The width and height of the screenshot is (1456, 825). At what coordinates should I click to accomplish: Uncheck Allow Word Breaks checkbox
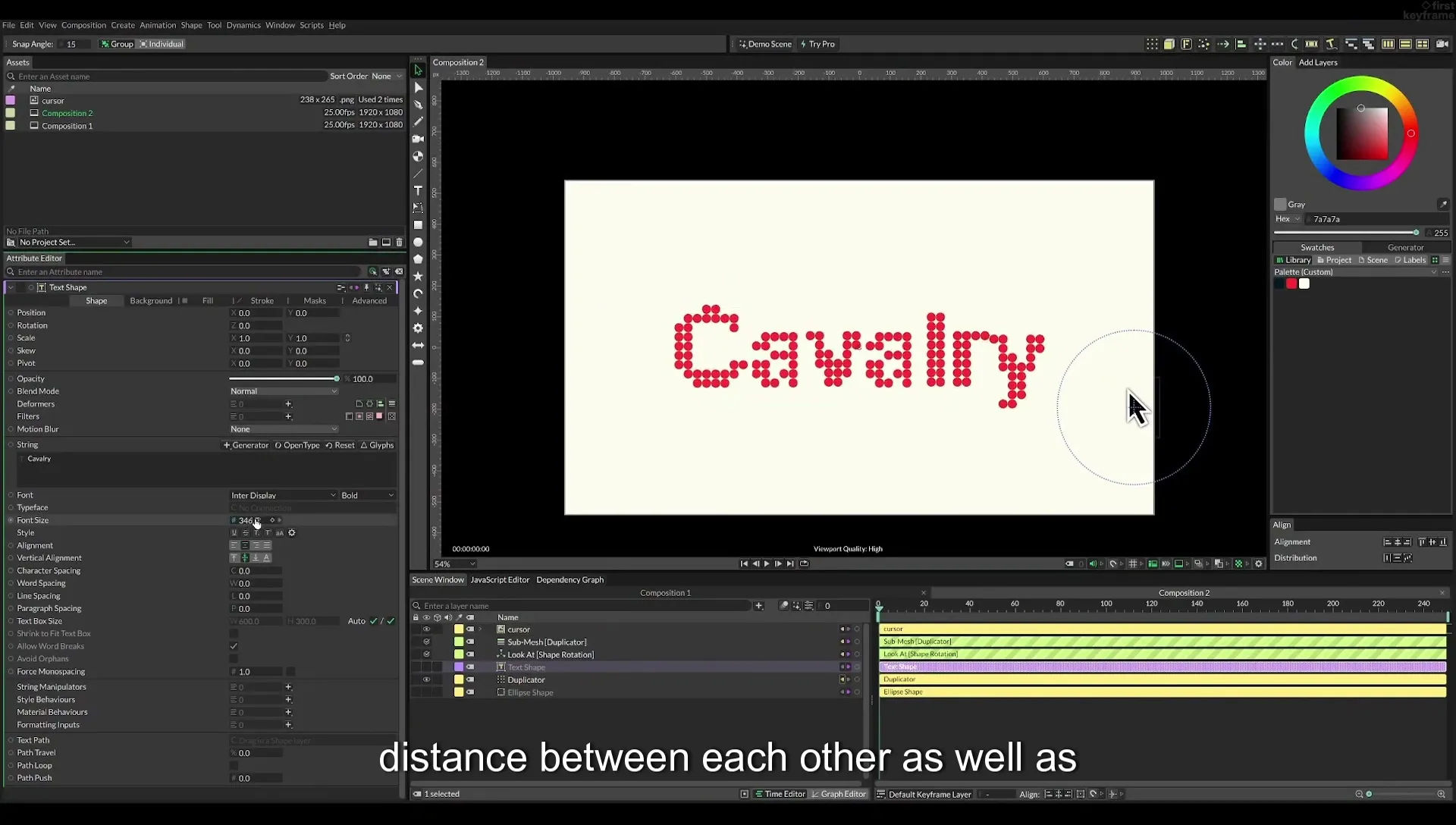[234, 646]
